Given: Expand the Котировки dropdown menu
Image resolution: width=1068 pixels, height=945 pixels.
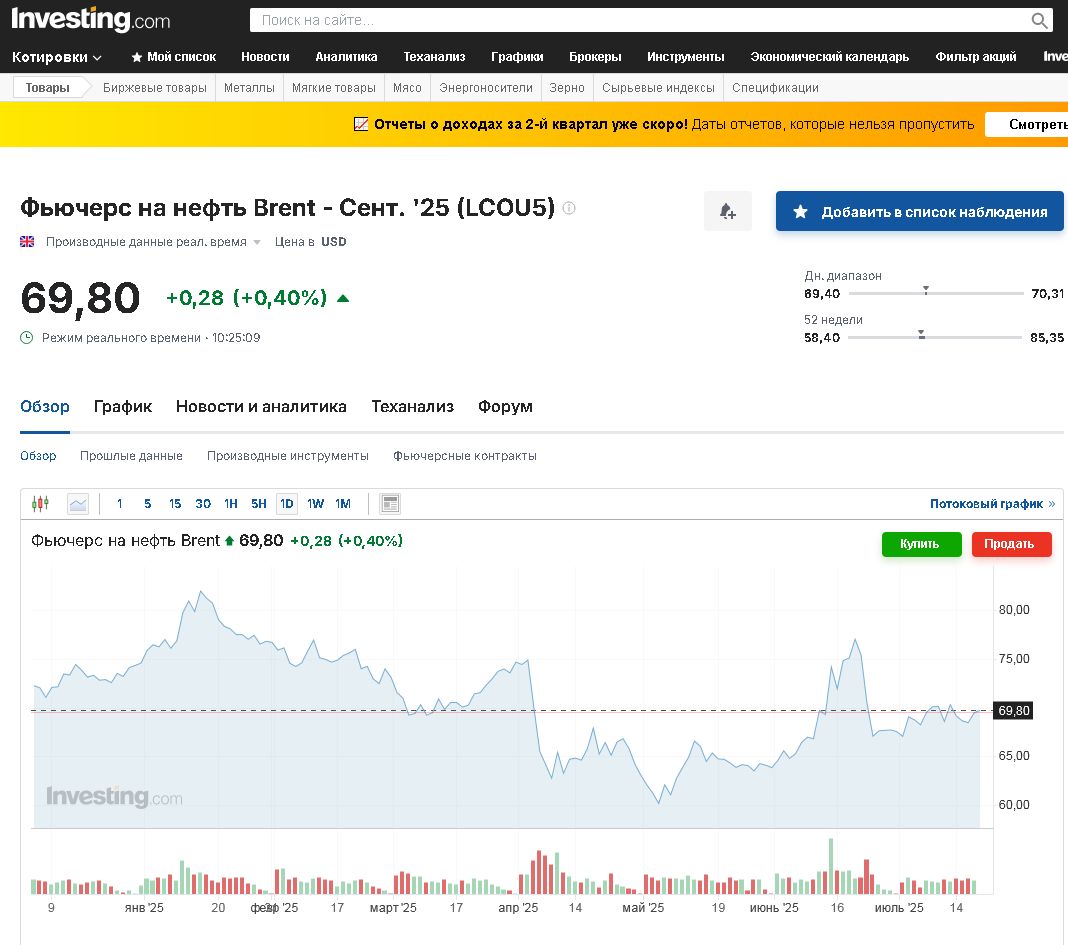Looking at the screenshot, I should [x=57, y=57].
